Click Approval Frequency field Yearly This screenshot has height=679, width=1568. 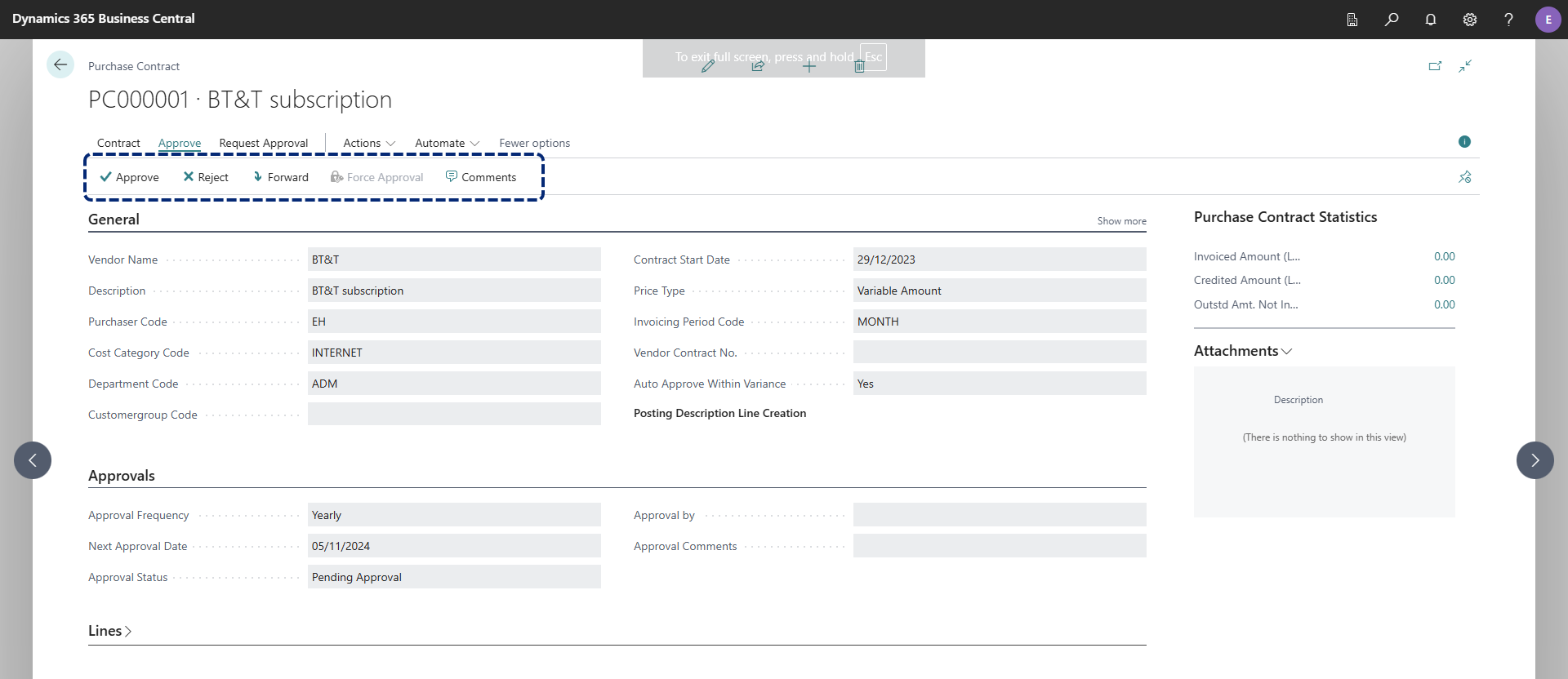(454, 515)
